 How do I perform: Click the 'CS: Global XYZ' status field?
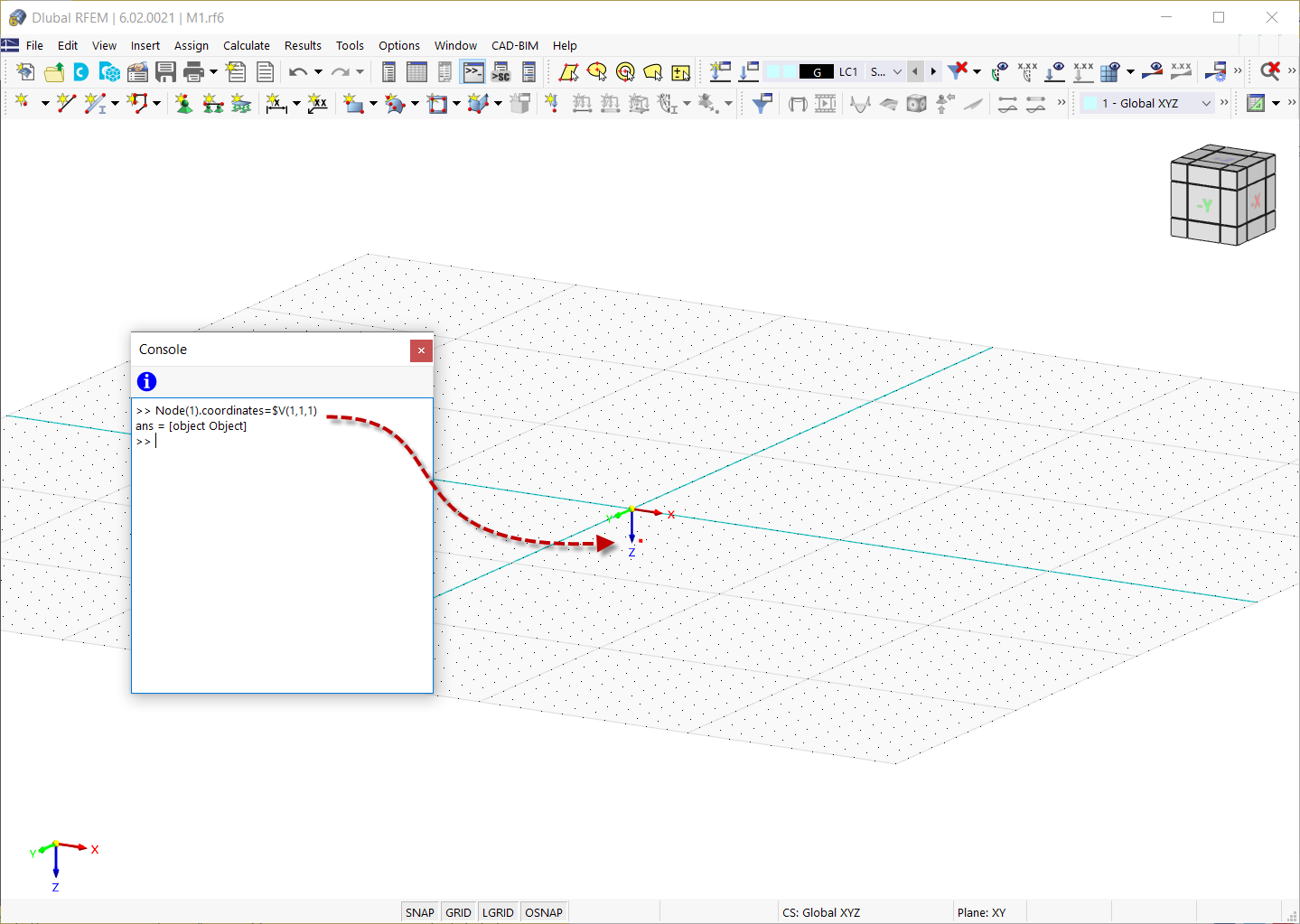(x=821, y=912)
